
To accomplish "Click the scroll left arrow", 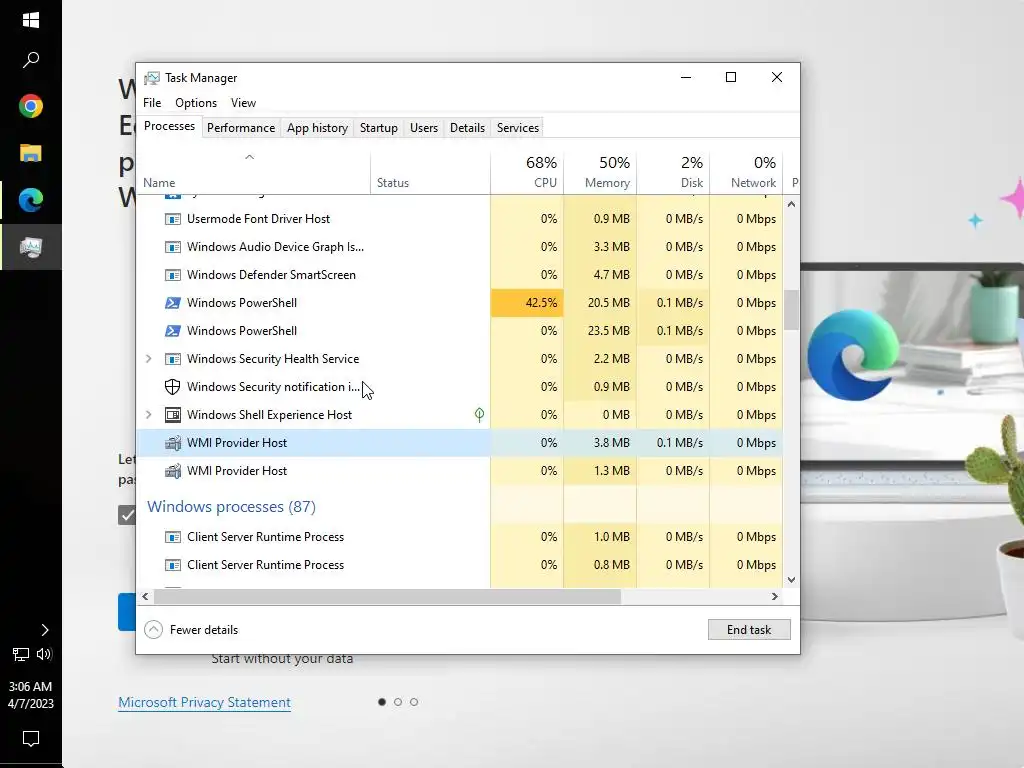I will click(145, 596).
